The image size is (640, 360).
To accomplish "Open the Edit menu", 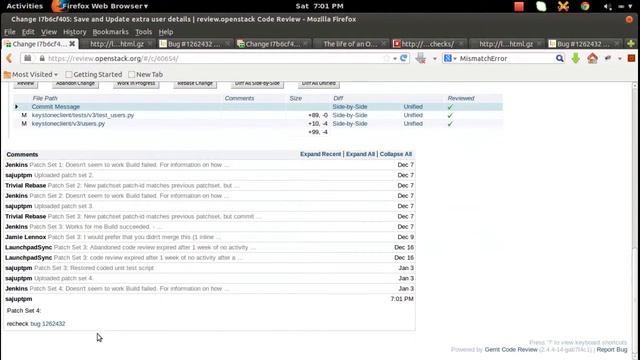I will [x=28, y=32].
